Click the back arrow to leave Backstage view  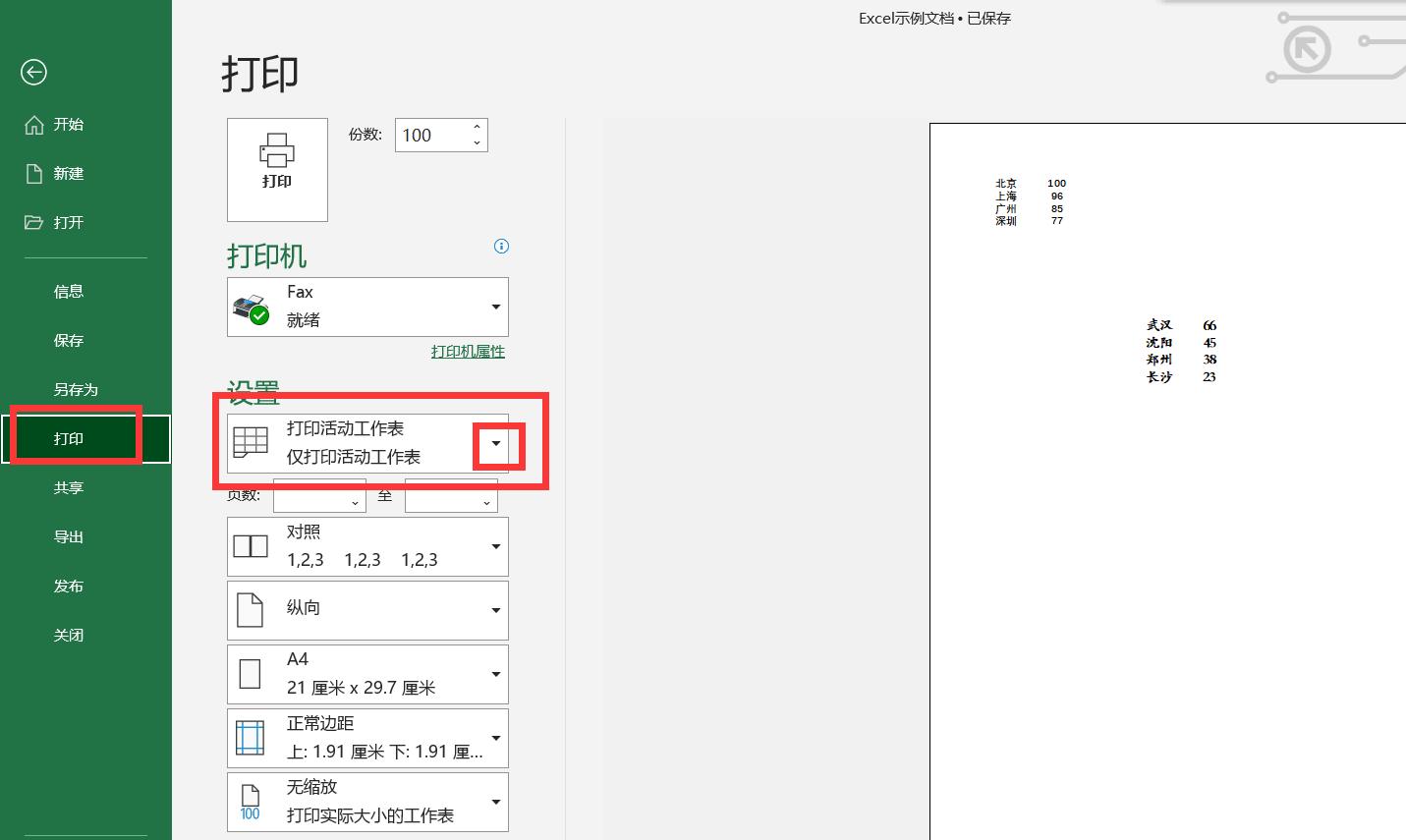click(33, 72)
